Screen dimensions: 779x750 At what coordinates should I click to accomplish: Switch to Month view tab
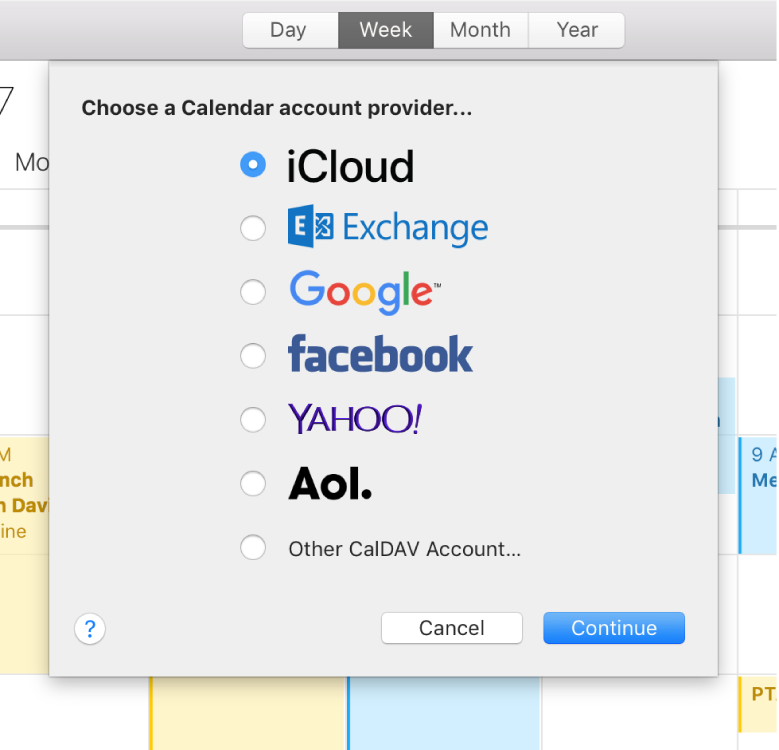point(480,30)
